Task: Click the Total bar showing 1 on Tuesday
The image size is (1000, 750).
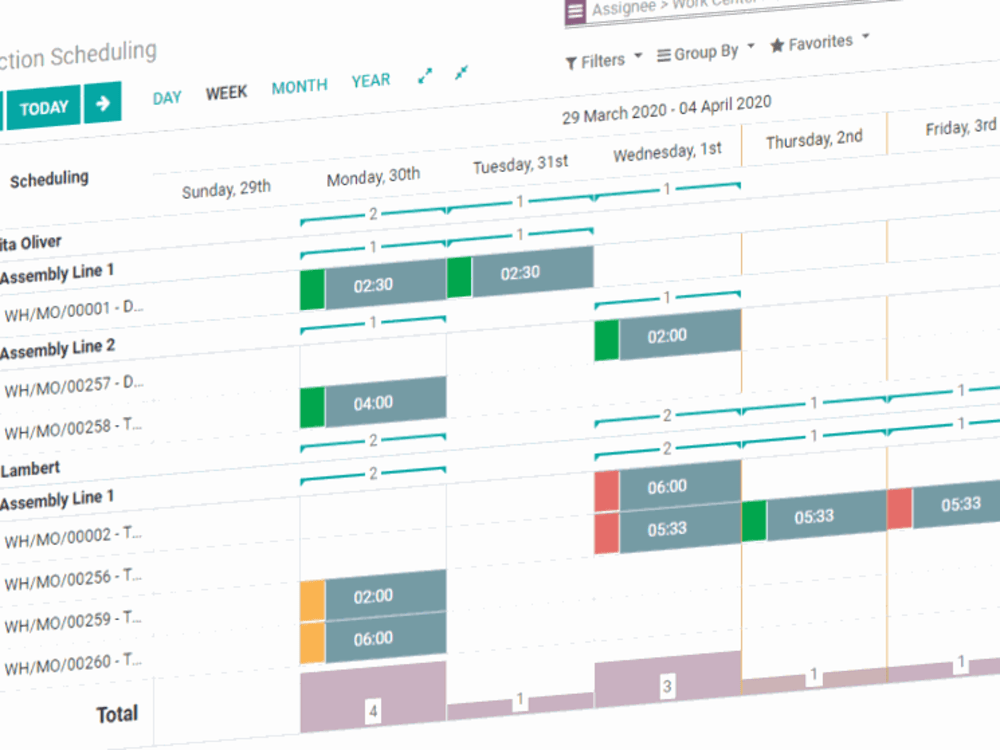Action: pyautogui.click(x=520, y=705)
